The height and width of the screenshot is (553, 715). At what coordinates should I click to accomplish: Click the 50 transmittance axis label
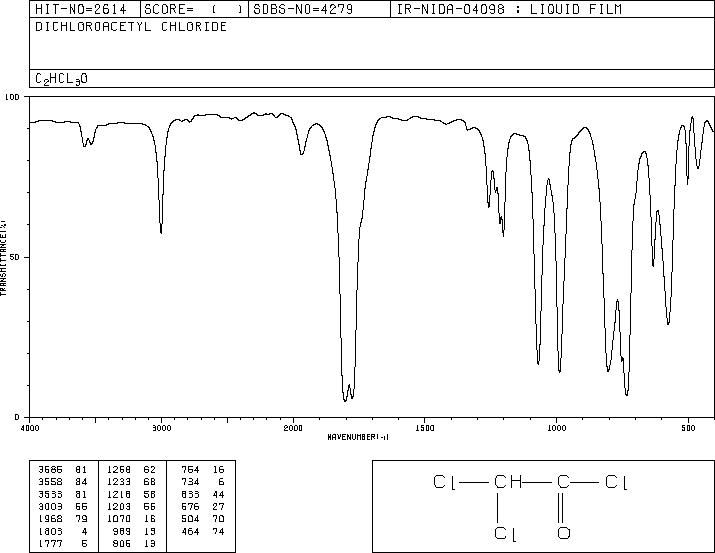coord(15,257)
